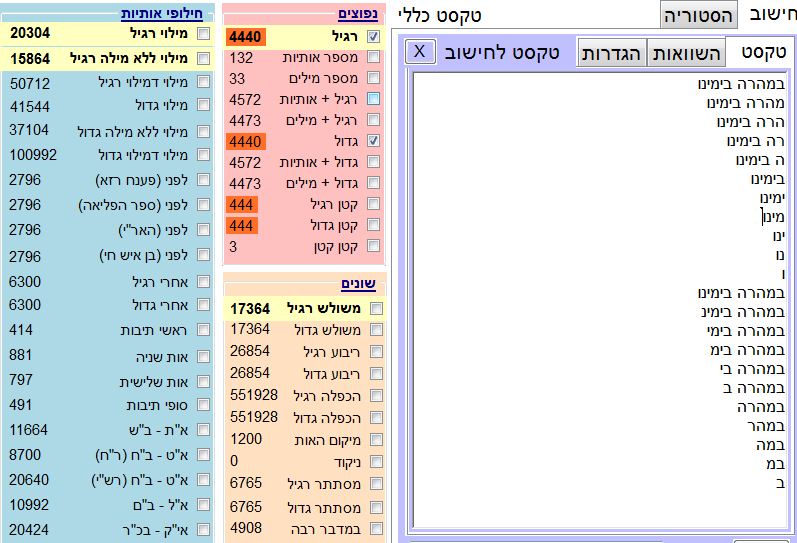Check the ראשי תיבות checkbox
Image resolution: width=797 pixels, height=543 pixels.
(x=204, y=330)
